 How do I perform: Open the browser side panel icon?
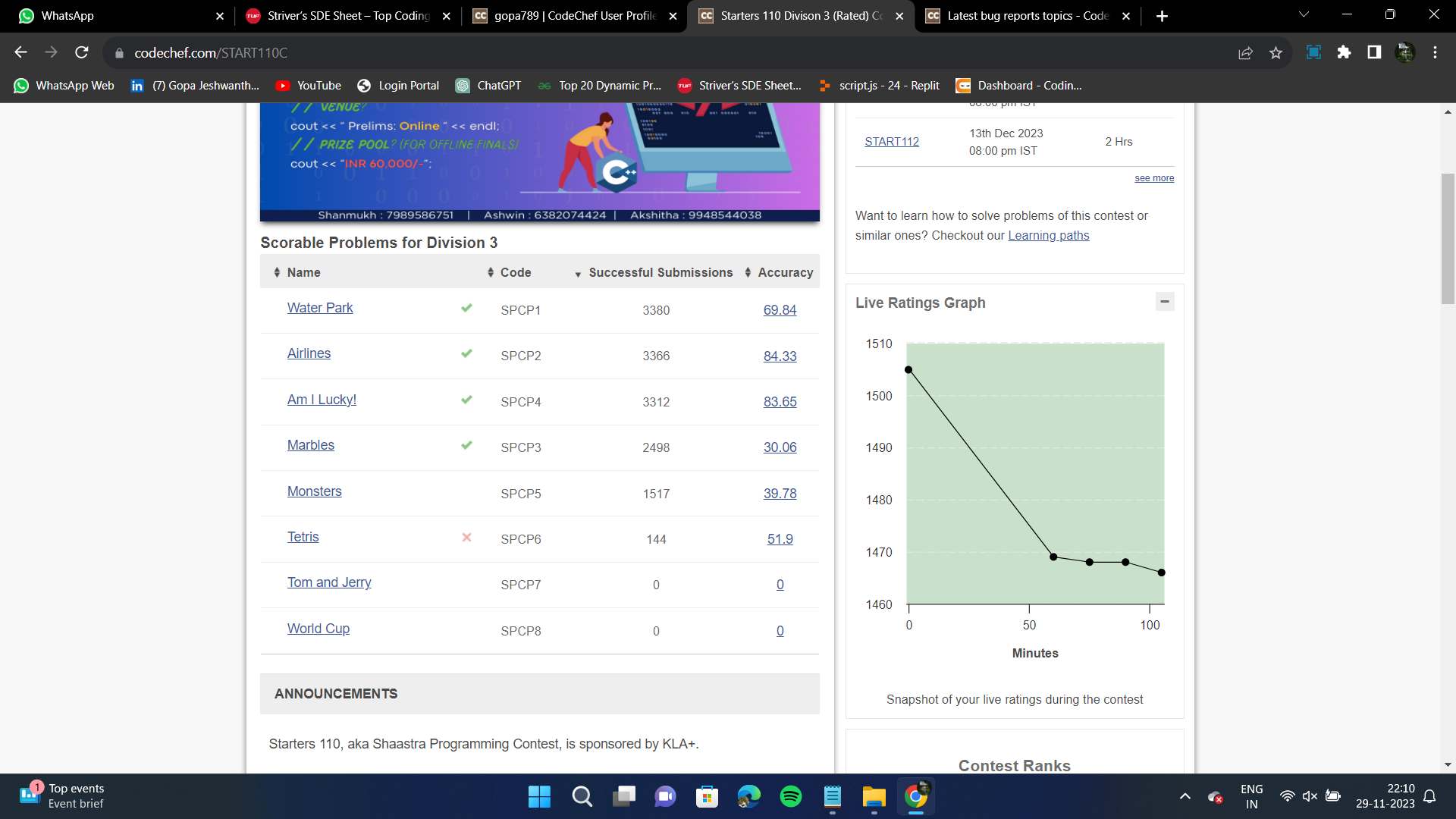[x=1374, y=52]
